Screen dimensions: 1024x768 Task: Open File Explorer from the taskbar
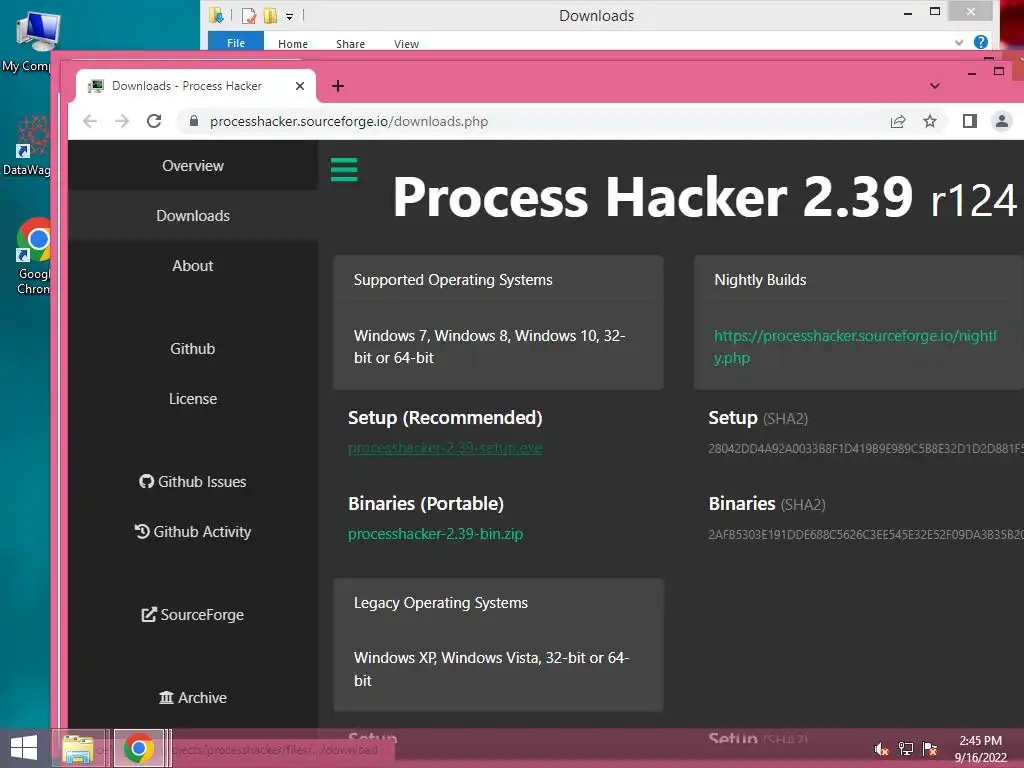pos(78,748)
